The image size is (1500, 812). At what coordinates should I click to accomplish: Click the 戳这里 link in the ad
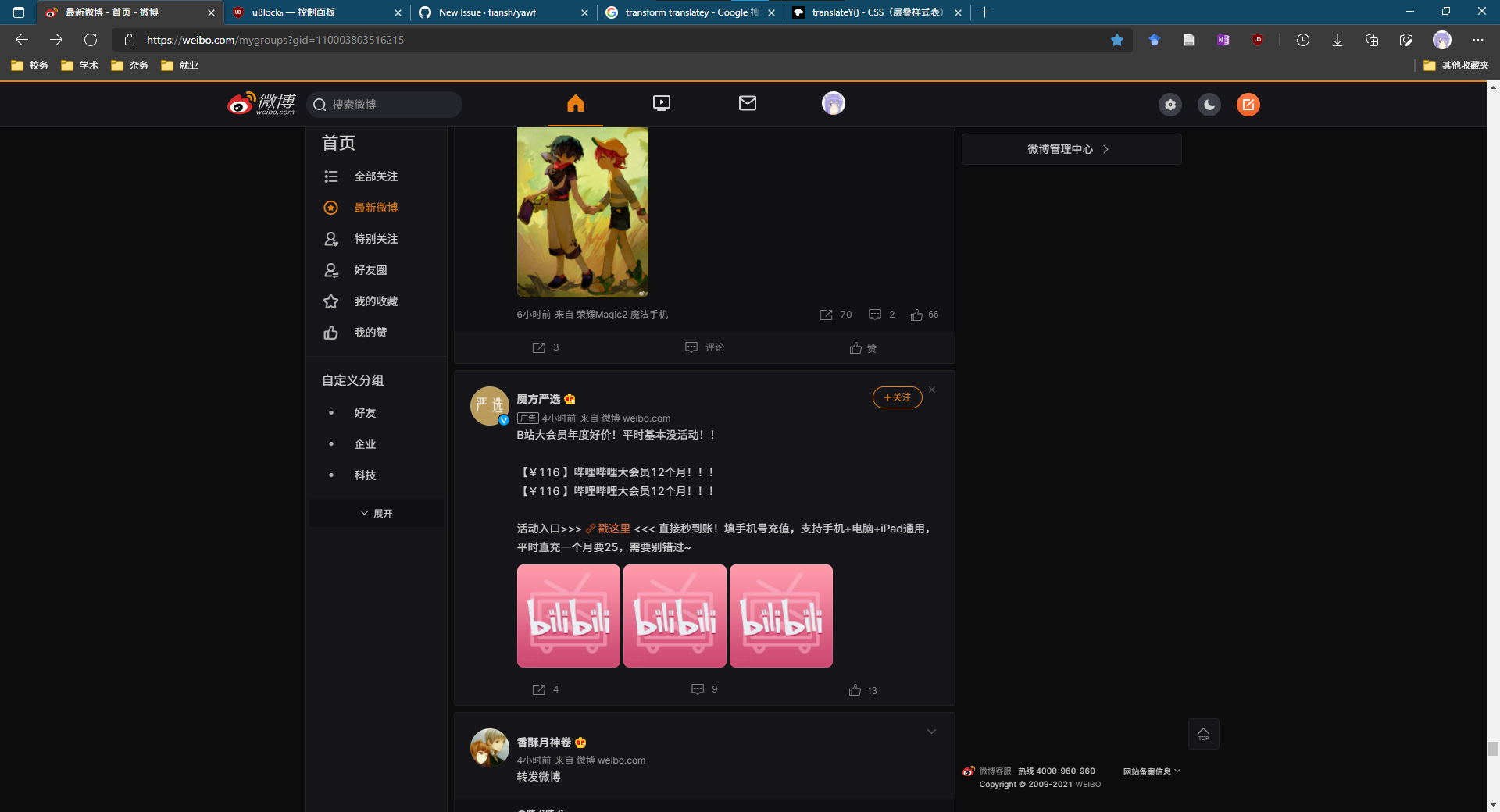coord(609,529)
